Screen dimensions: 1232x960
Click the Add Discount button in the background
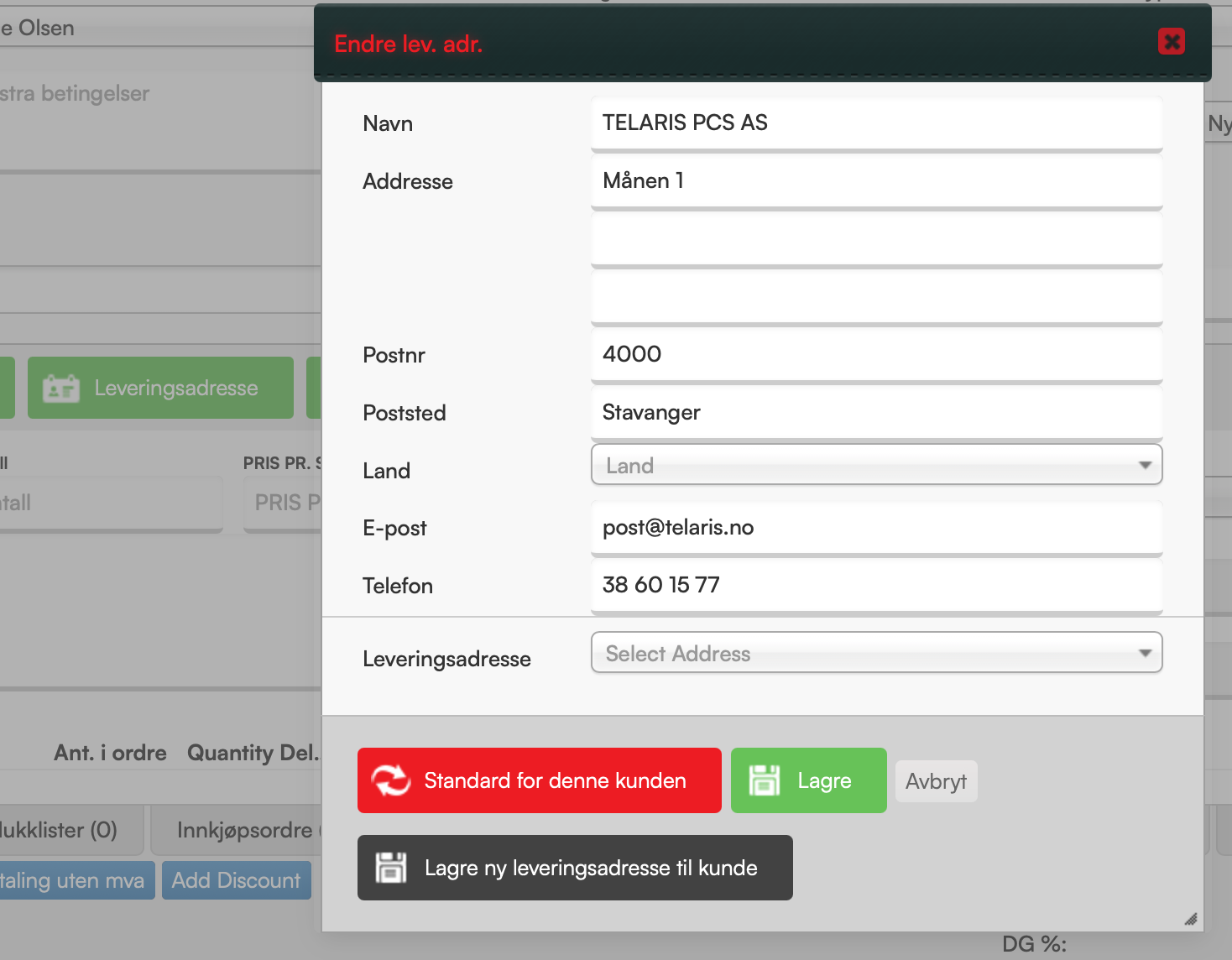237,880
